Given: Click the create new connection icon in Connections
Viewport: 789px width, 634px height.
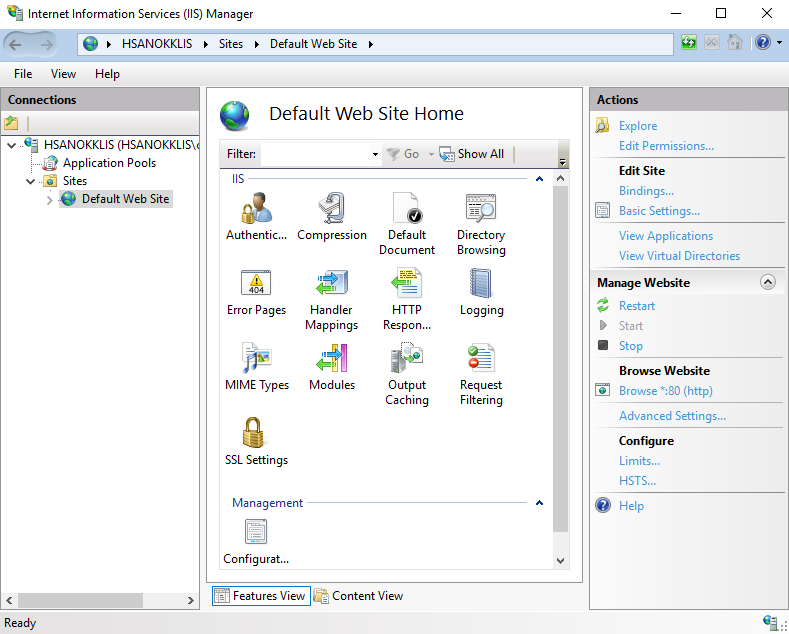Looking at the screenshot, I should click(x=11, y=123).
